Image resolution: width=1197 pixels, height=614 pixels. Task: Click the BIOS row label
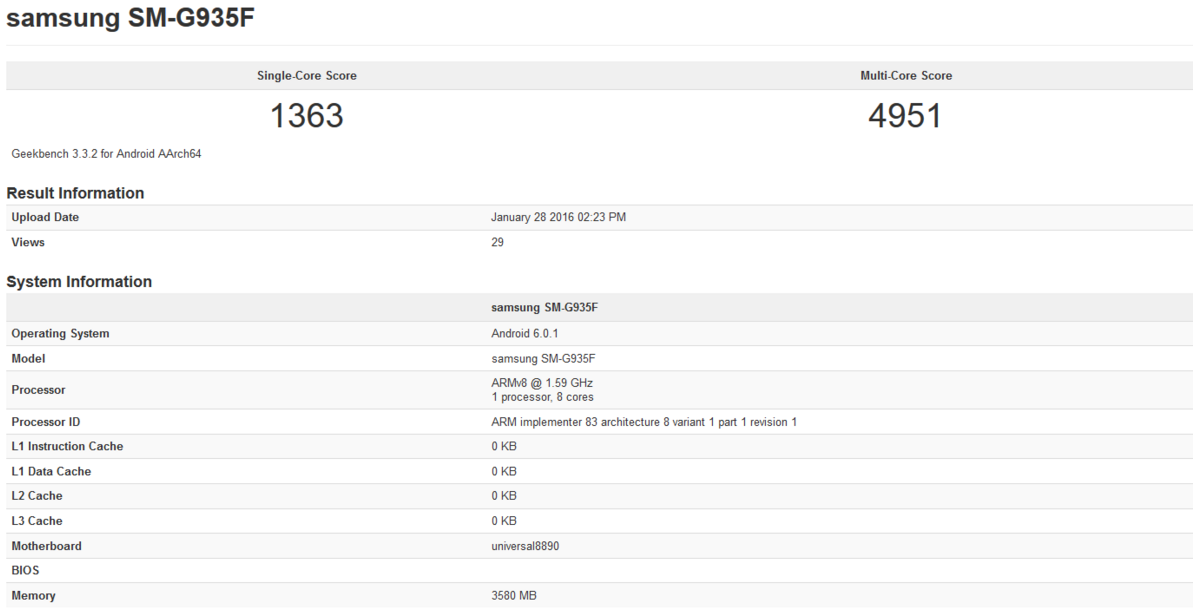tap(25, 570)
